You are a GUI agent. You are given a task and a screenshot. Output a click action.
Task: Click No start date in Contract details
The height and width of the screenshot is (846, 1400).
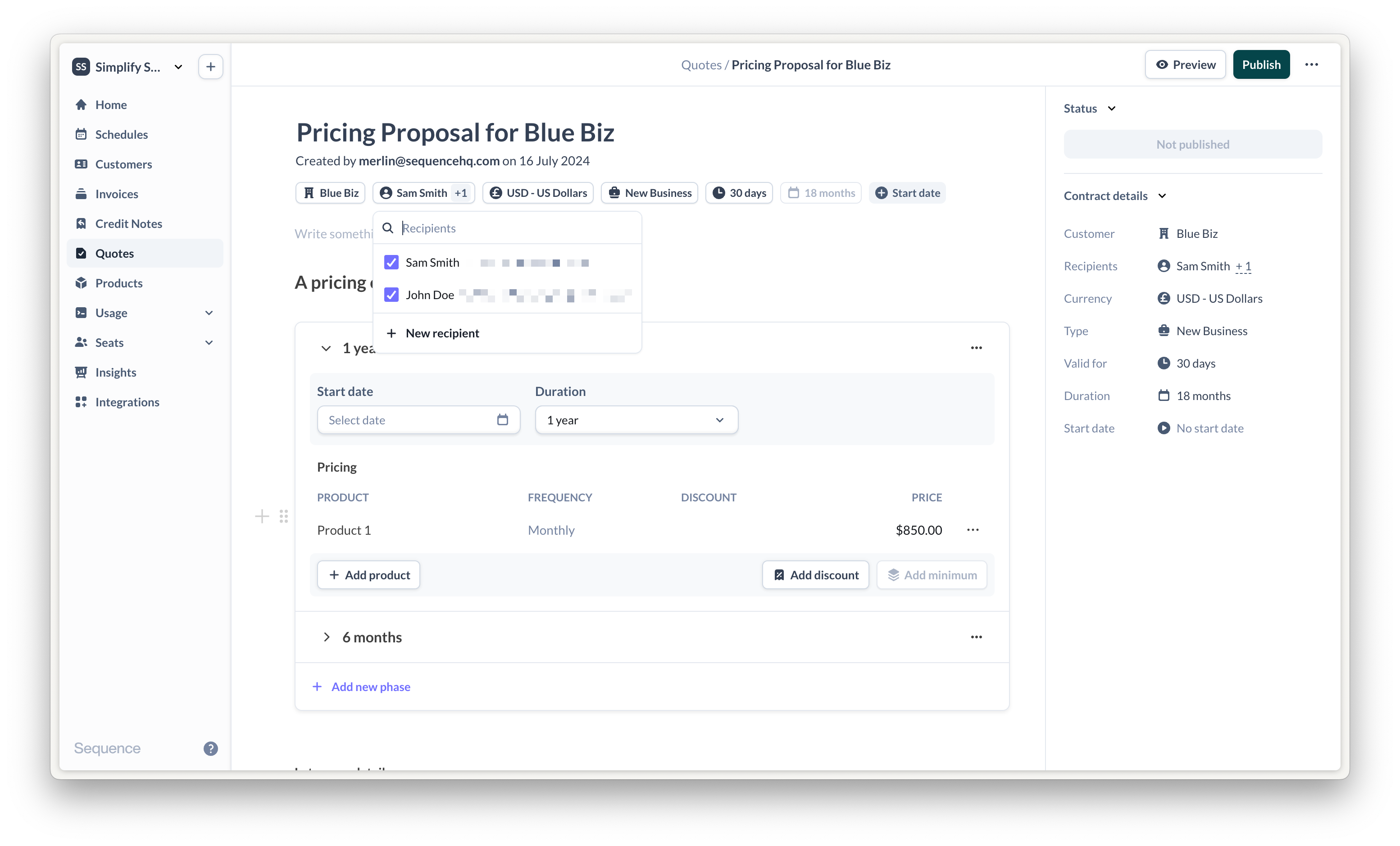1209,428
